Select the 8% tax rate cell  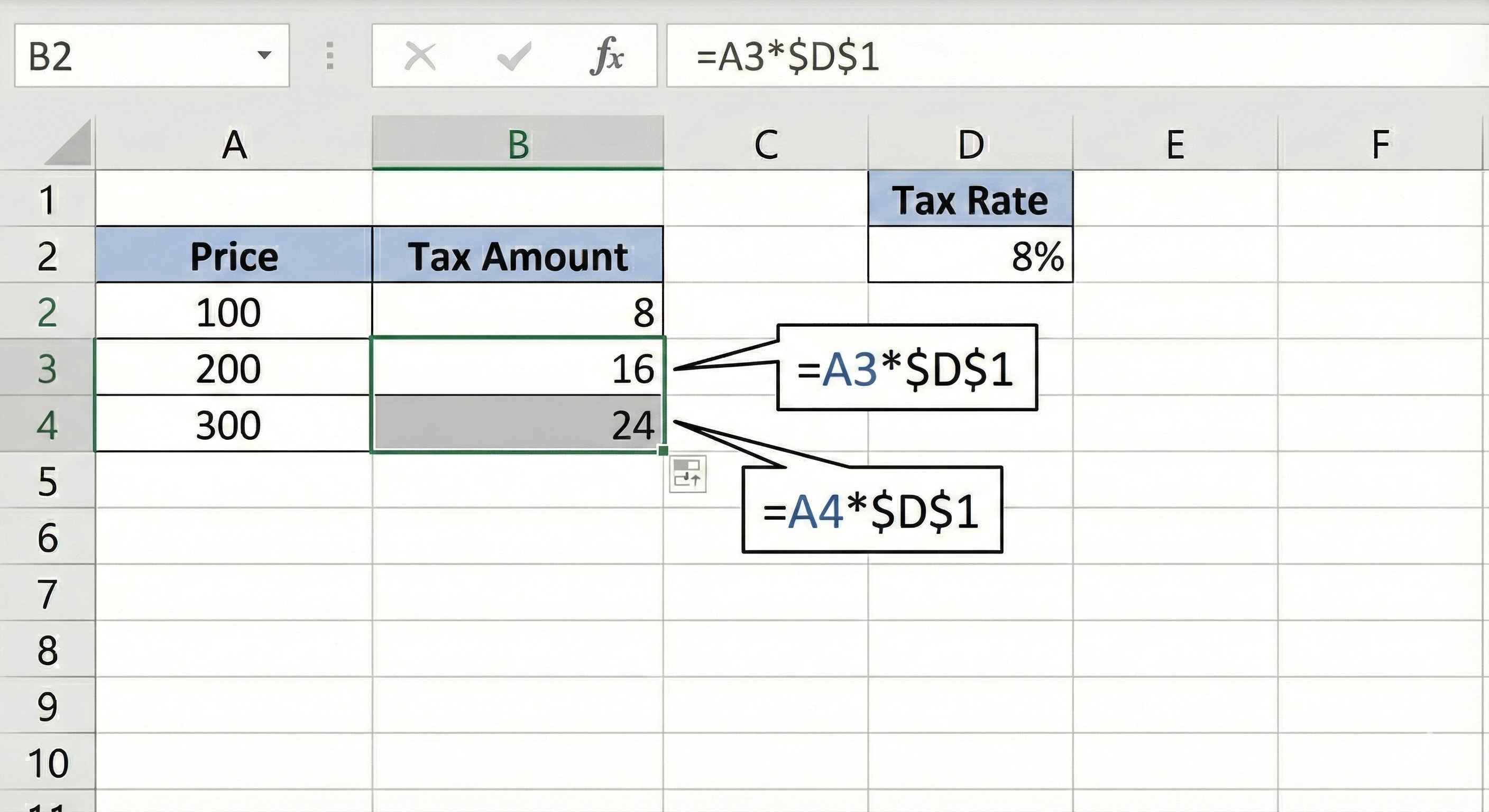970,255
